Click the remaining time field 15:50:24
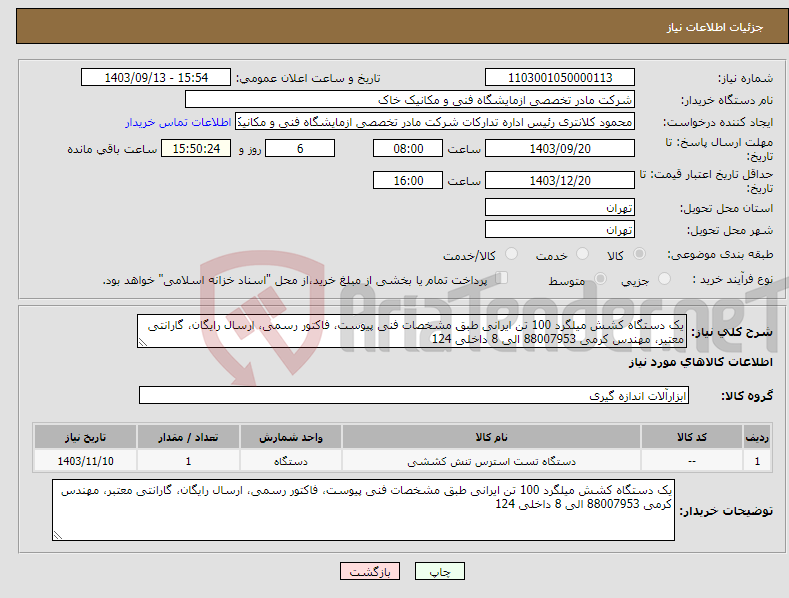 [196, 148]
